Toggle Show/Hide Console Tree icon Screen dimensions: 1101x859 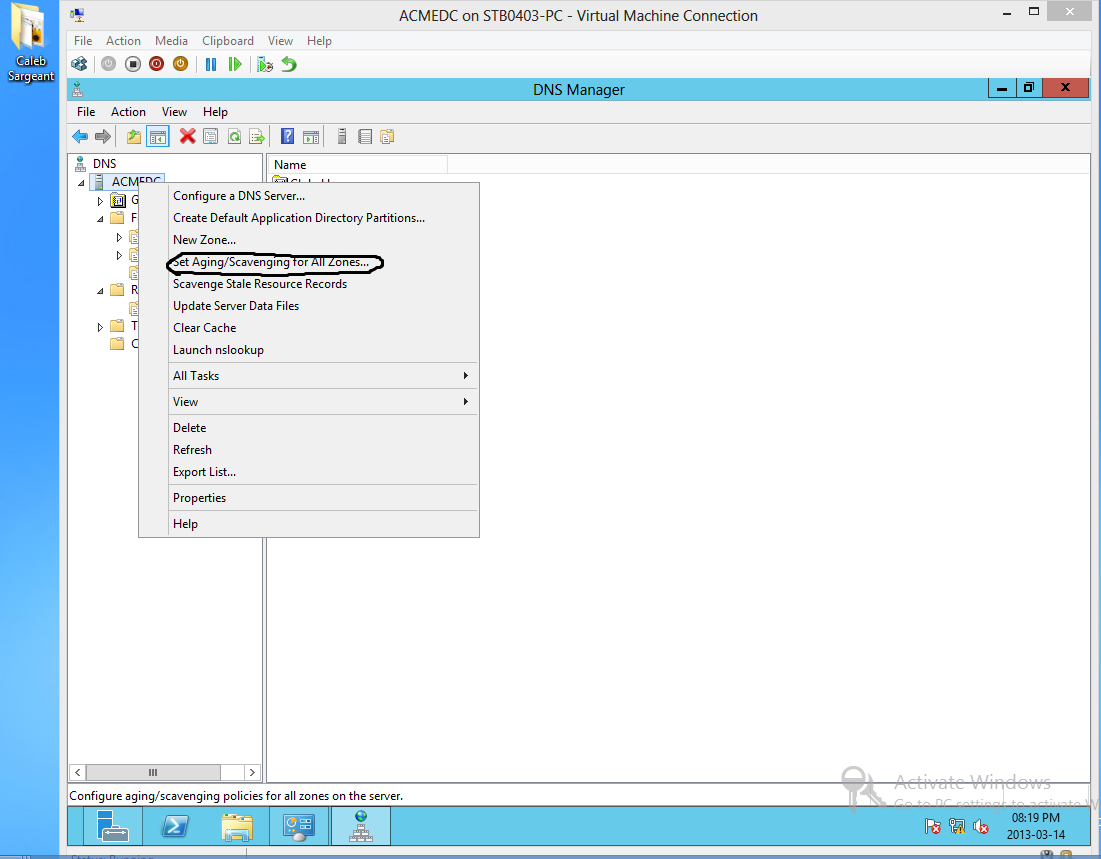coord(158,136)
